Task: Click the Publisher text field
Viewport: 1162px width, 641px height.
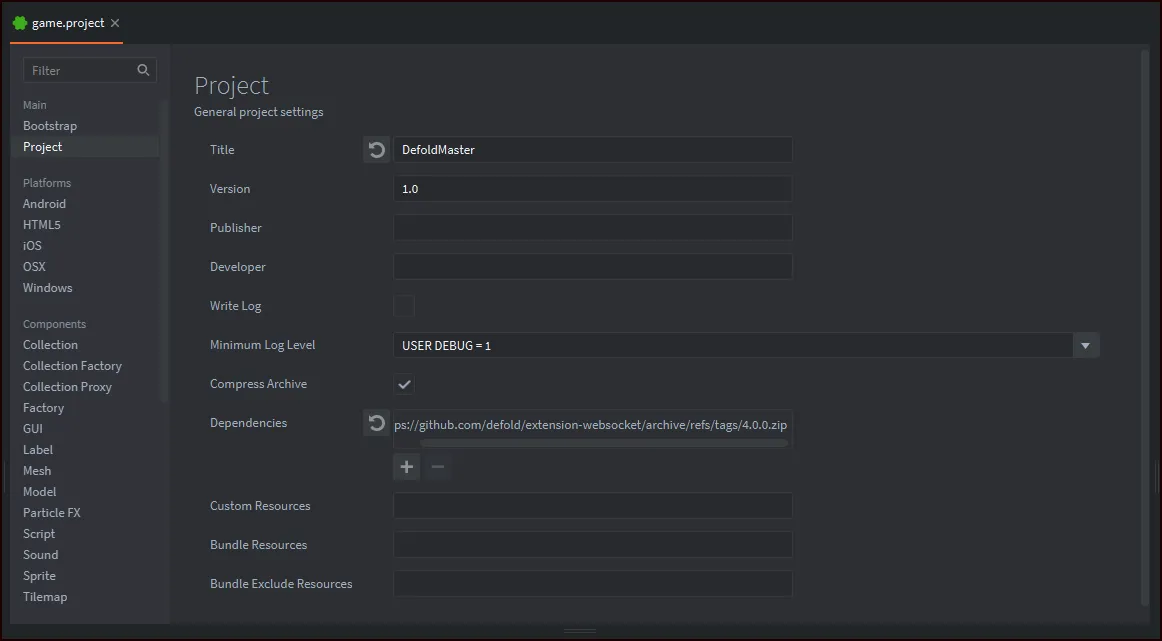Action: 592,227
